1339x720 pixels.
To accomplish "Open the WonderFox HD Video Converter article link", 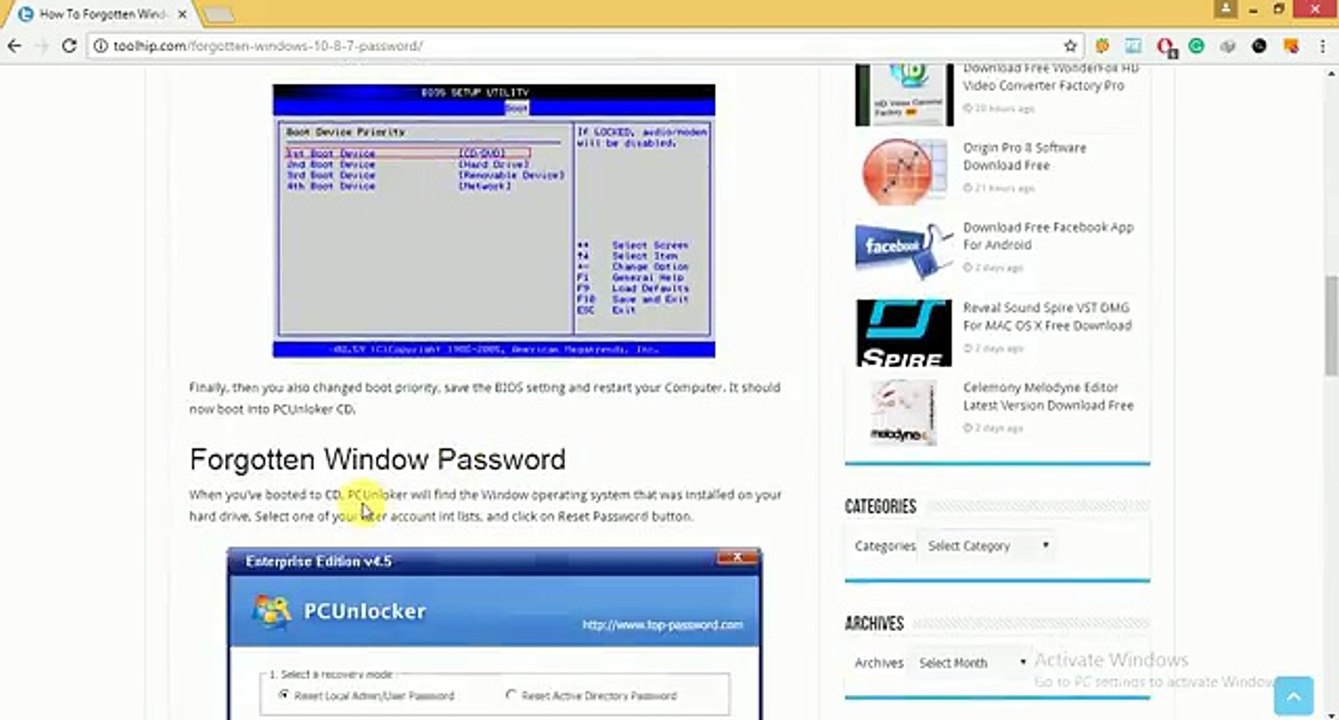I will point(1050,77).
